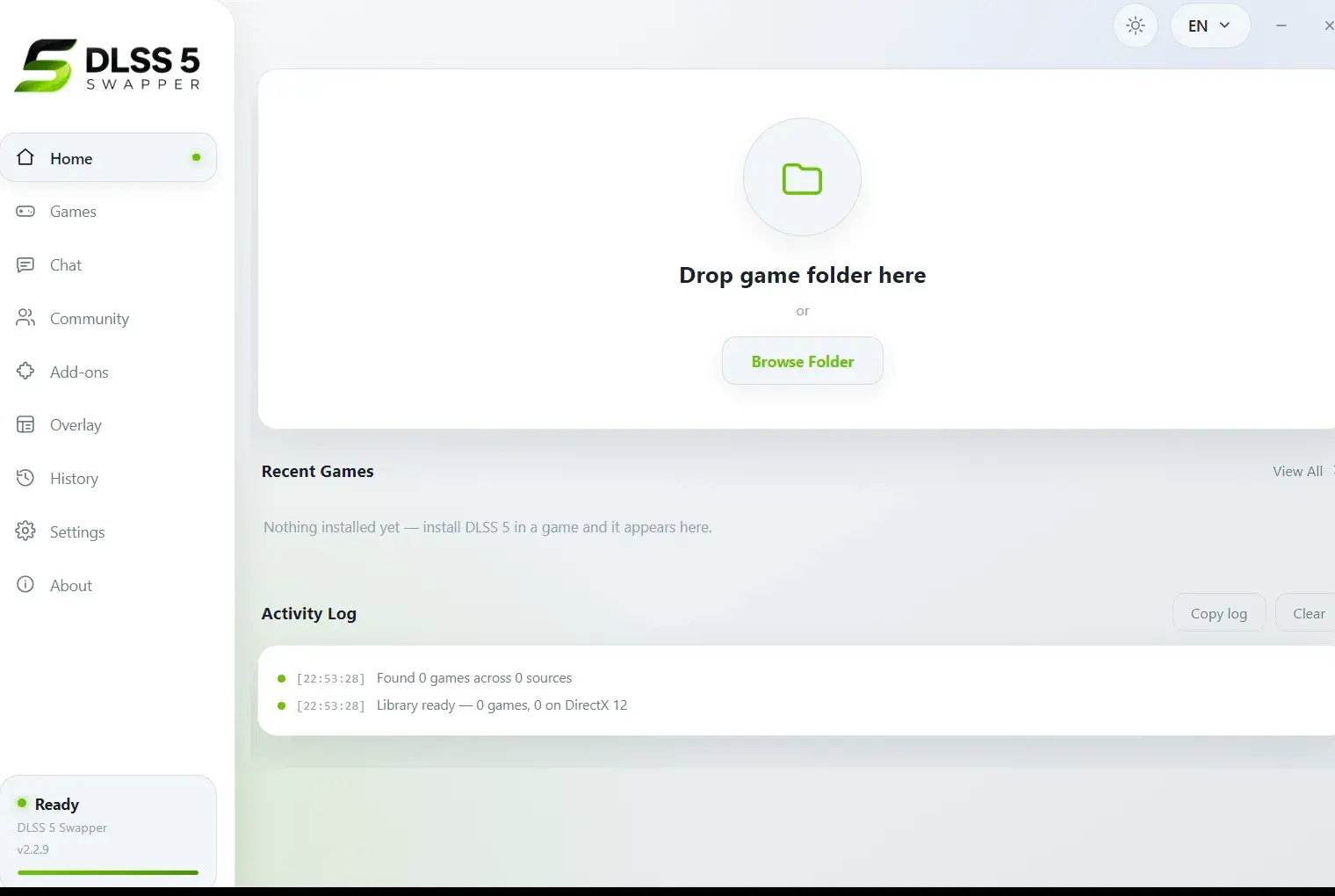Click the Home house icon in sidebar
The image size is (1335, 896).
[25, 157]
